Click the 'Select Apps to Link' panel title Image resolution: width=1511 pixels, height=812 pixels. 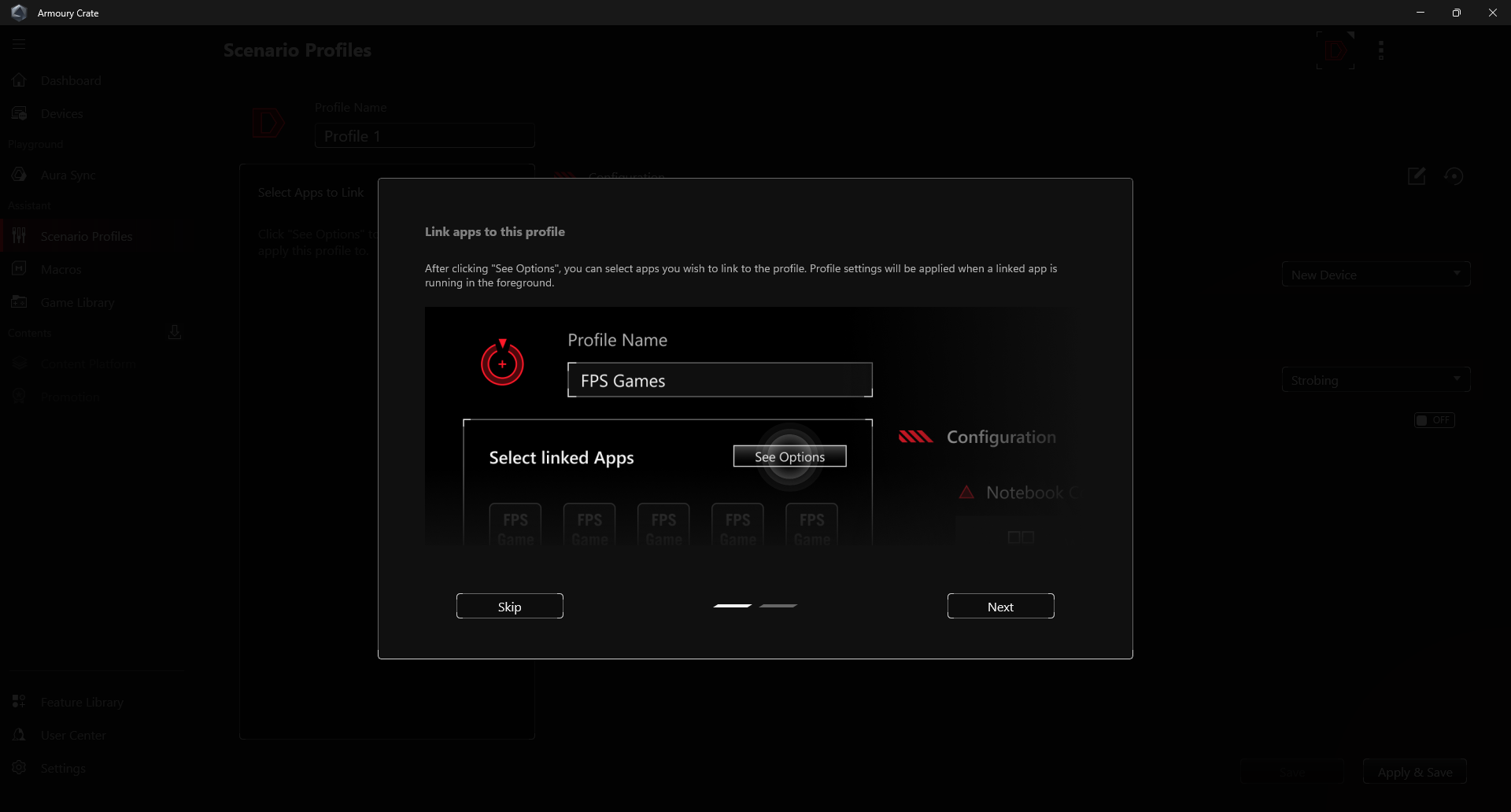coord(311,192)
